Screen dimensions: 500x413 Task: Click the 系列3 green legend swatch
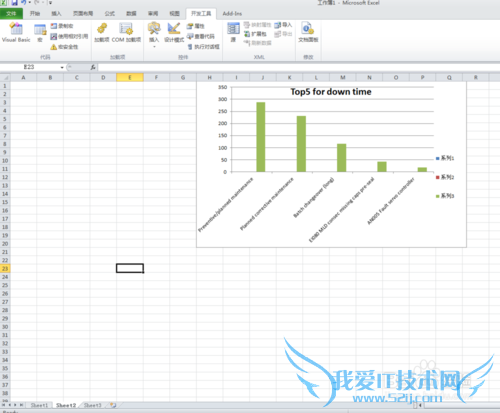click(x=437, y=196)
